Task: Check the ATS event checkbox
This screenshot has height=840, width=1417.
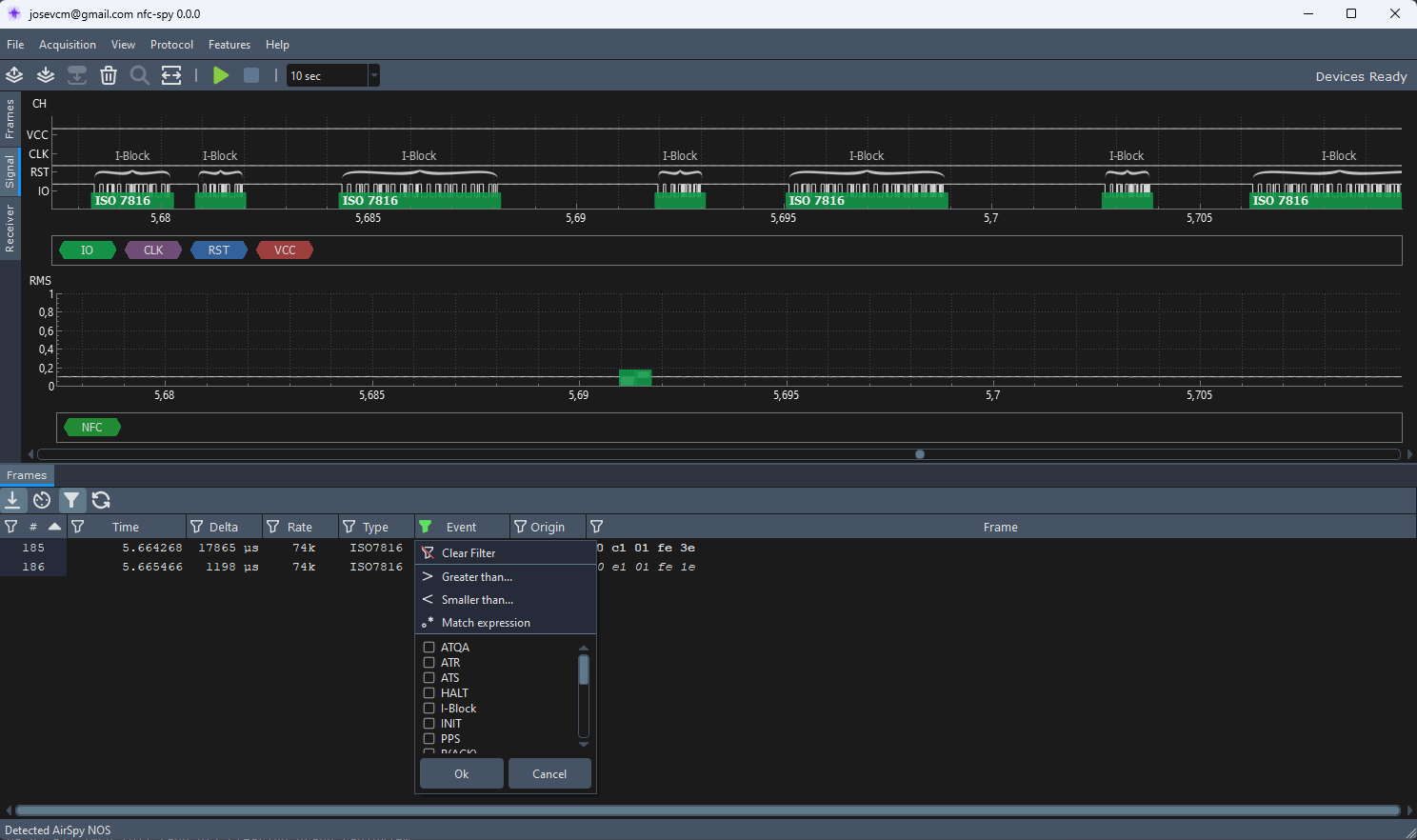Action: 429,678
